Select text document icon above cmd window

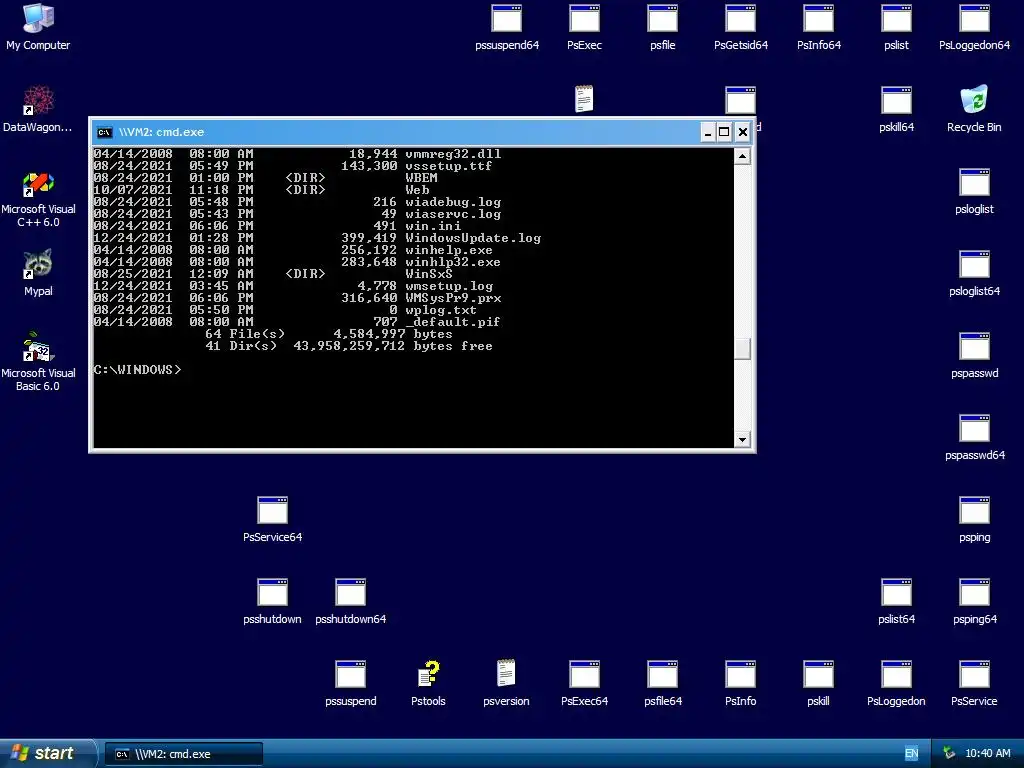pyautogui.click(x=584, y=99)
